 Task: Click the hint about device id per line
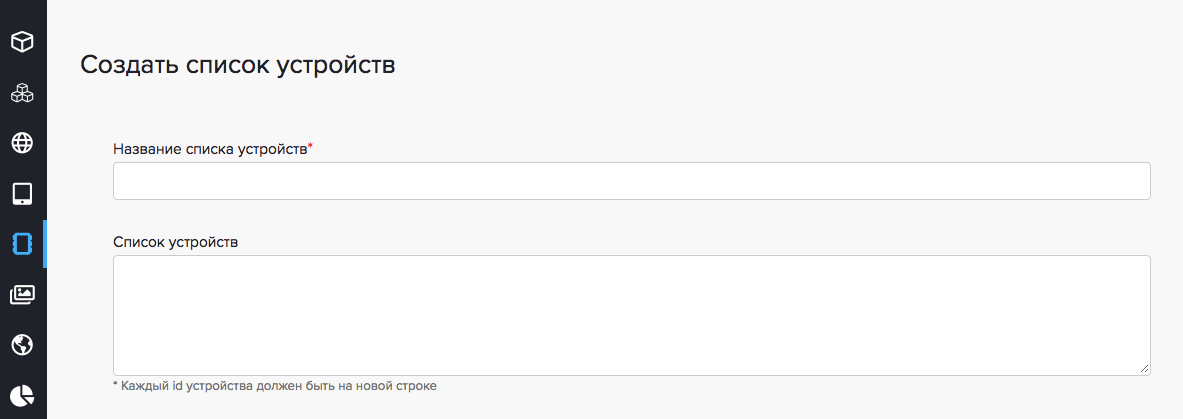pyautogui.click(x=275, y=385)
